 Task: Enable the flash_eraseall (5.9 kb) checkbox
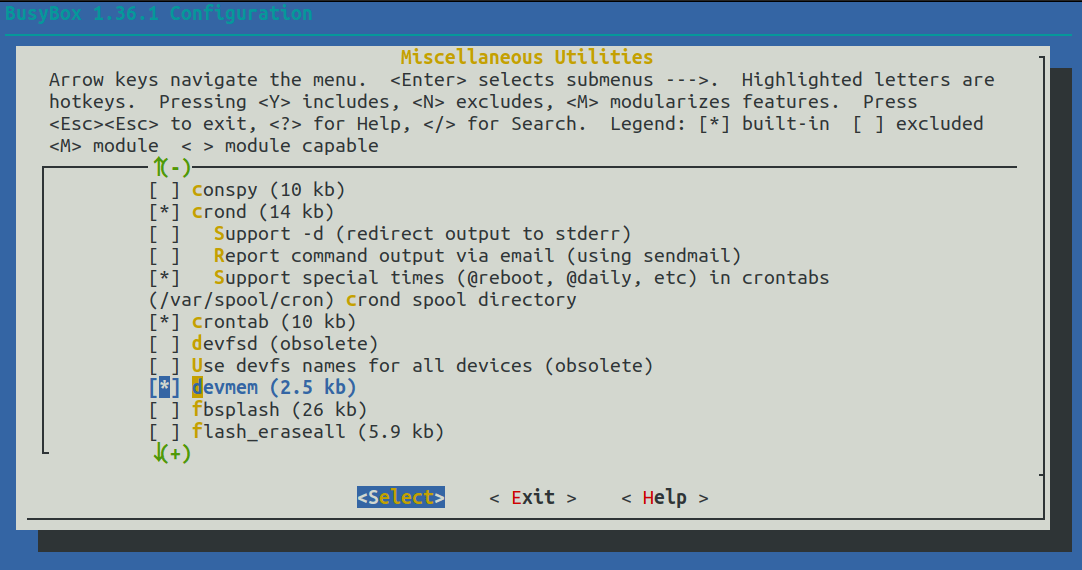pyautogui.click(x=165, y=432)
